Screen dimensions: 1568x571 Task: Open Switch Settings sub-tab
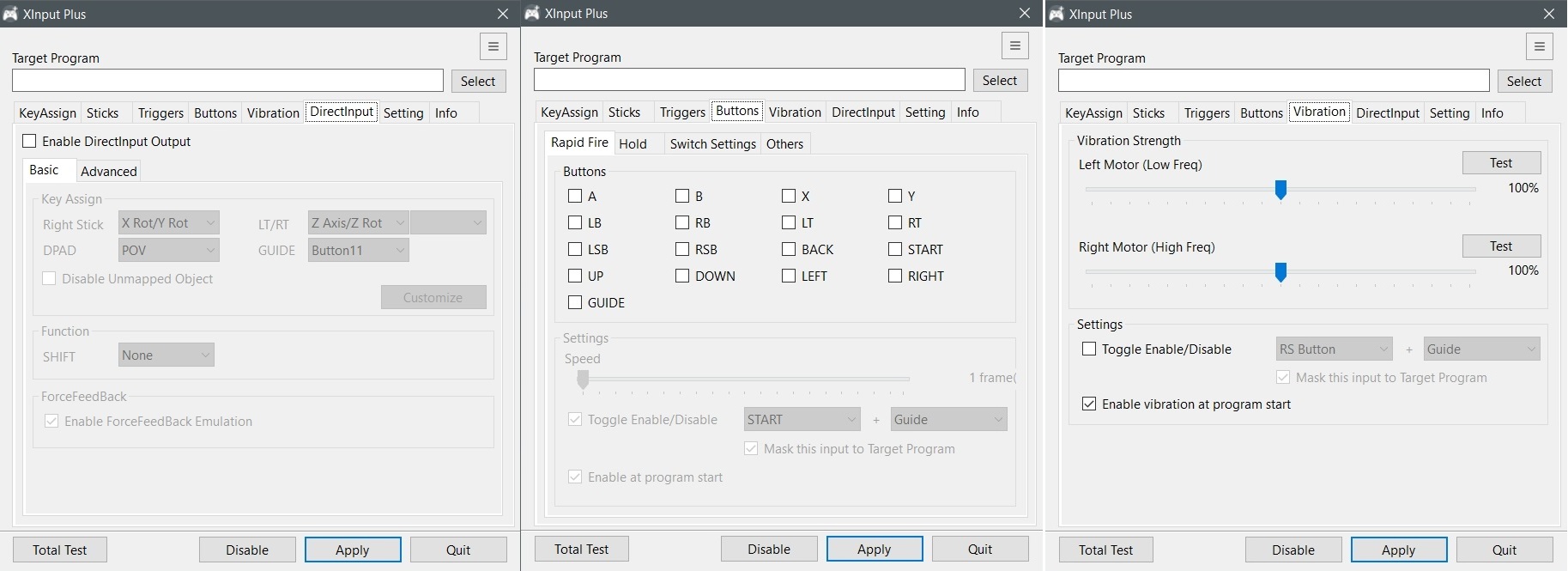(x=713, y=143)
